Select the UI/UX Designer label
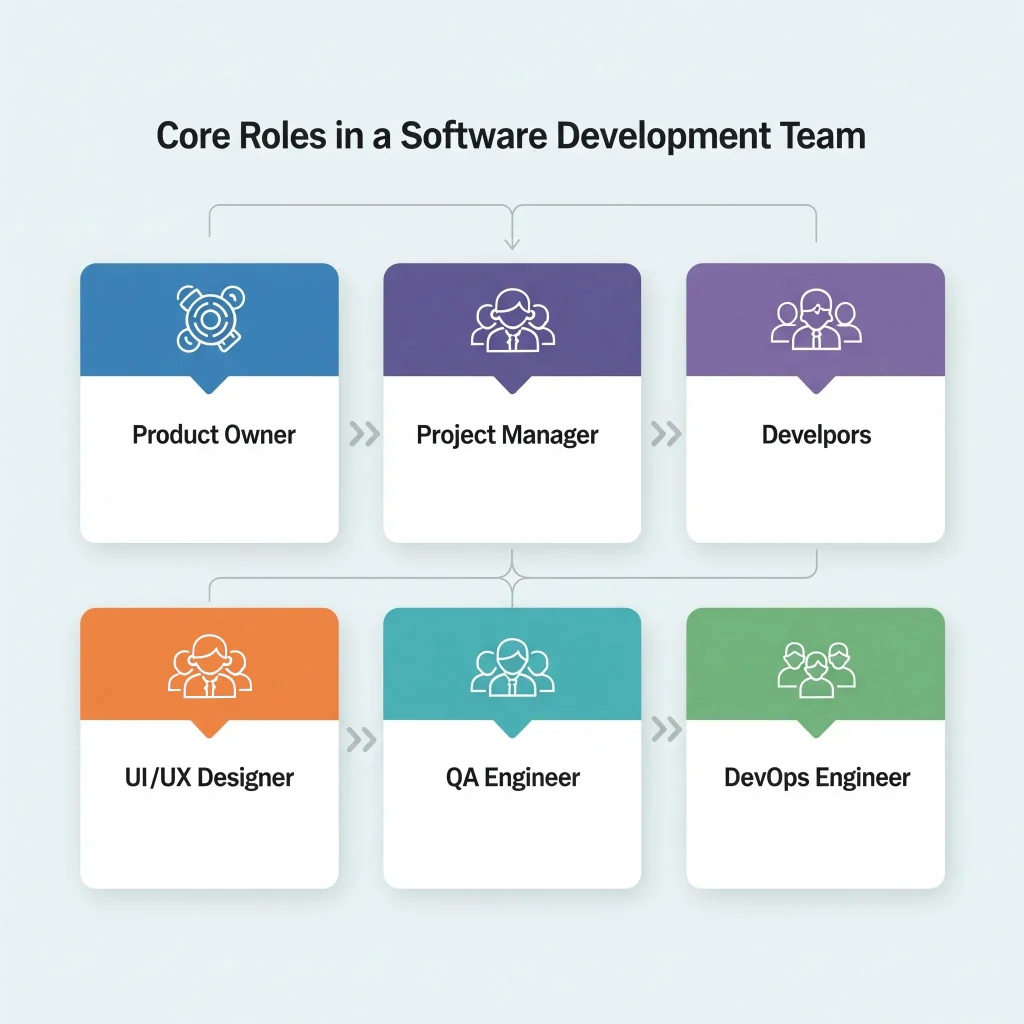Image resolution: width=1024 pixels, height=1024 pixels. tap(210, 777)
